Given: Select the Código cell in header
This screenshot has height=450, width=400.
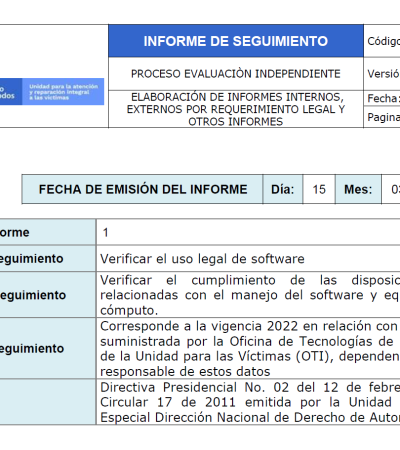Looking at the screenshot, I should [382, 41].
